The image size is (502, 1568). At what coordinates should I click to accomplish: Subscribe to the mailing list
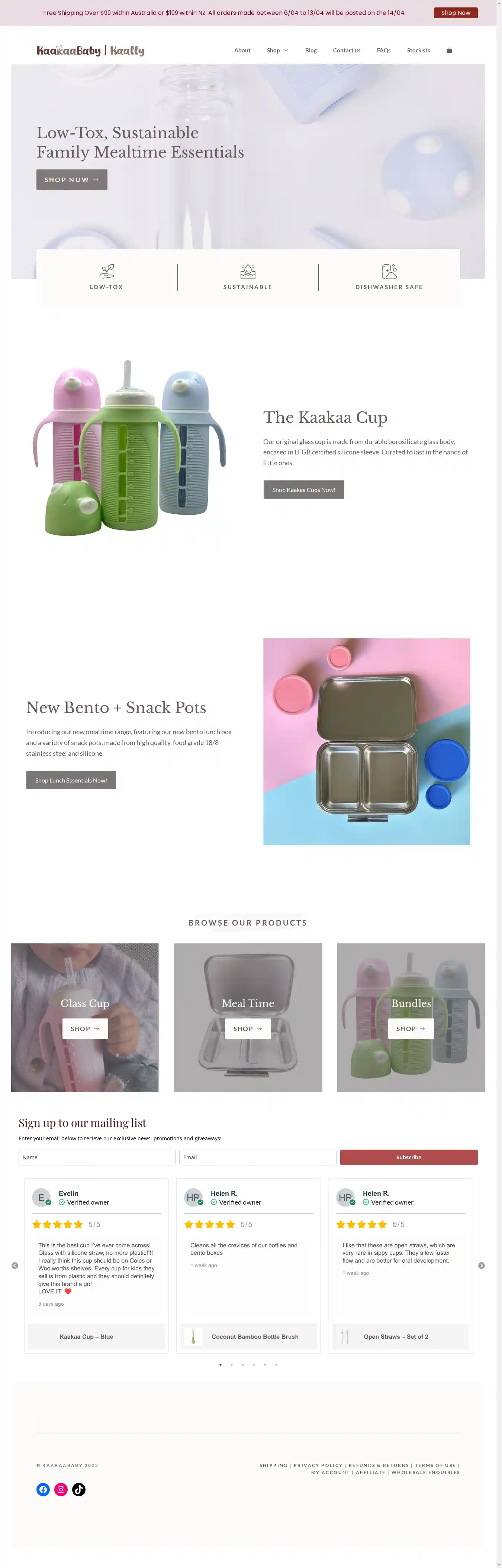[408, 1157]
